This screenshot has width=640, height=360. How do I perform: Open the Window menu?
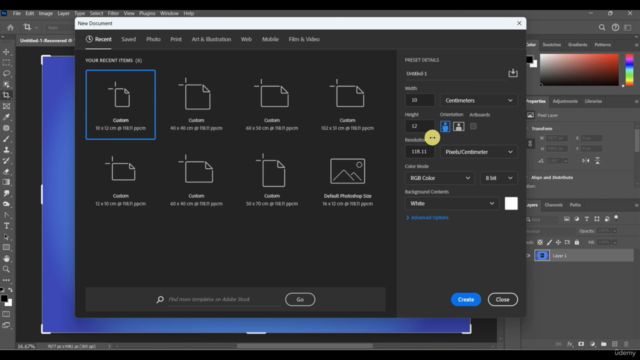tap(169, 13)
